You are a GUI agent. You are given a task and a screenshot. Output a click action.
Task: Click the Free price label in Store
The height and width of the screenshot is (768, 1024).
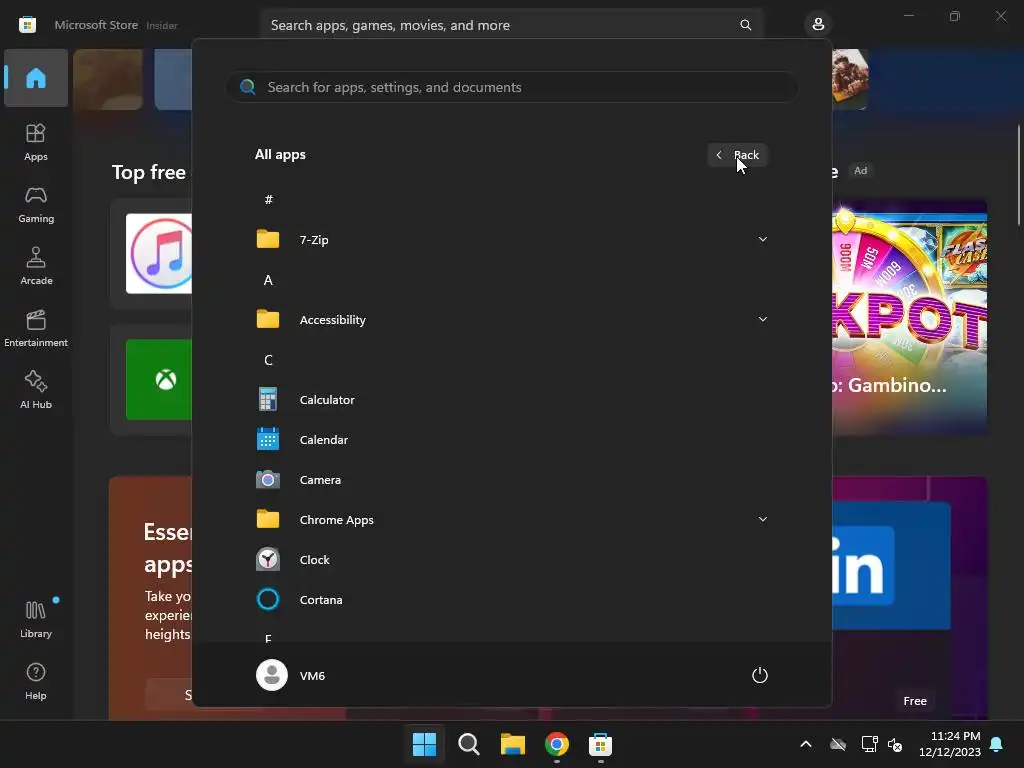click(x=915, y=701)
